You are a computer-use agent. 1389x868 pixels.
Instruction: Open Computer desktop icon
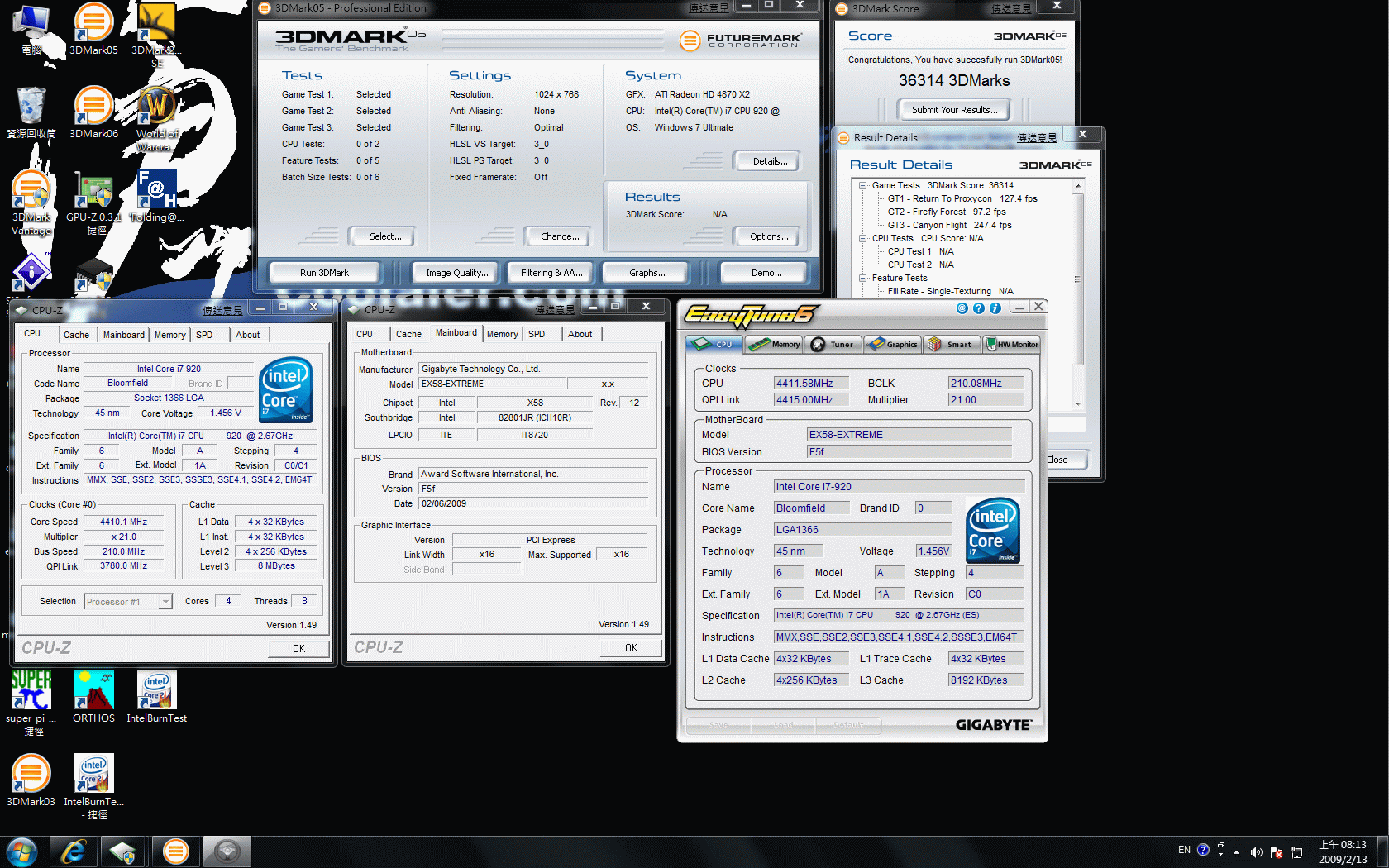pos(31,29)
